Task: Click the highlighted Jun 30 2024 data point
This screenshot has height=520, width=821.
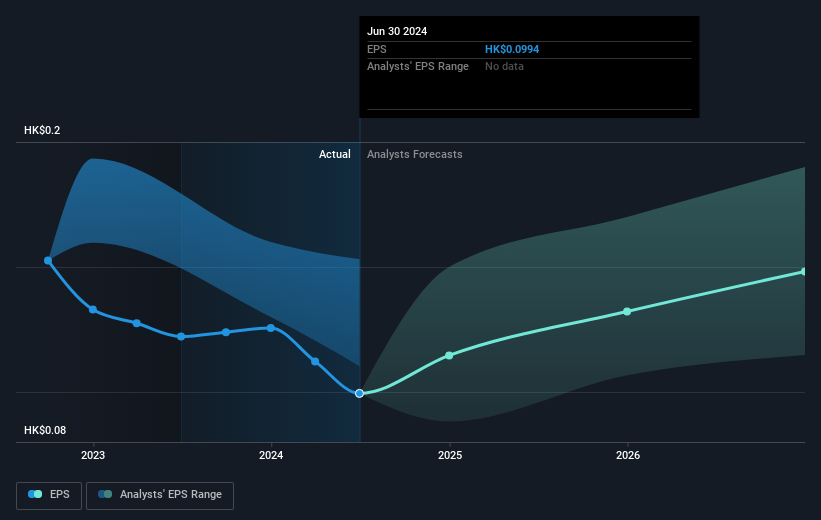Action: (359, 393)
